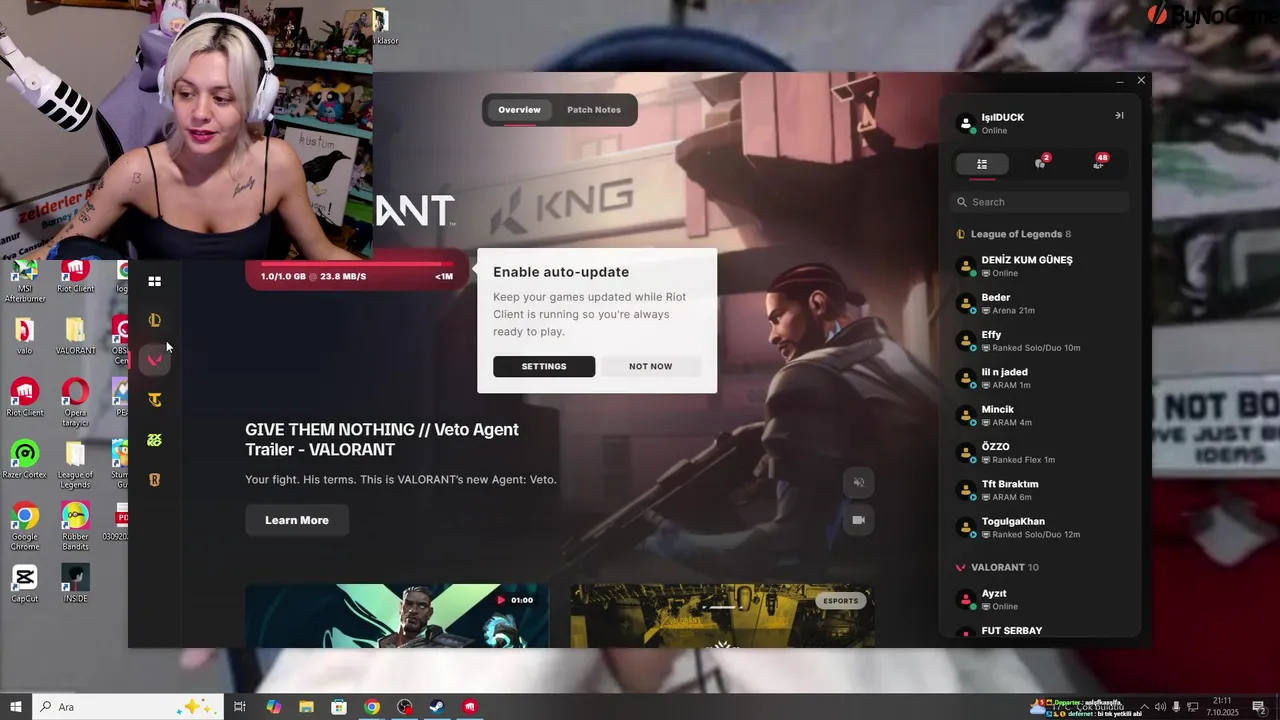Open the agent video thumbnail with 01:00

tap(397, 616)
